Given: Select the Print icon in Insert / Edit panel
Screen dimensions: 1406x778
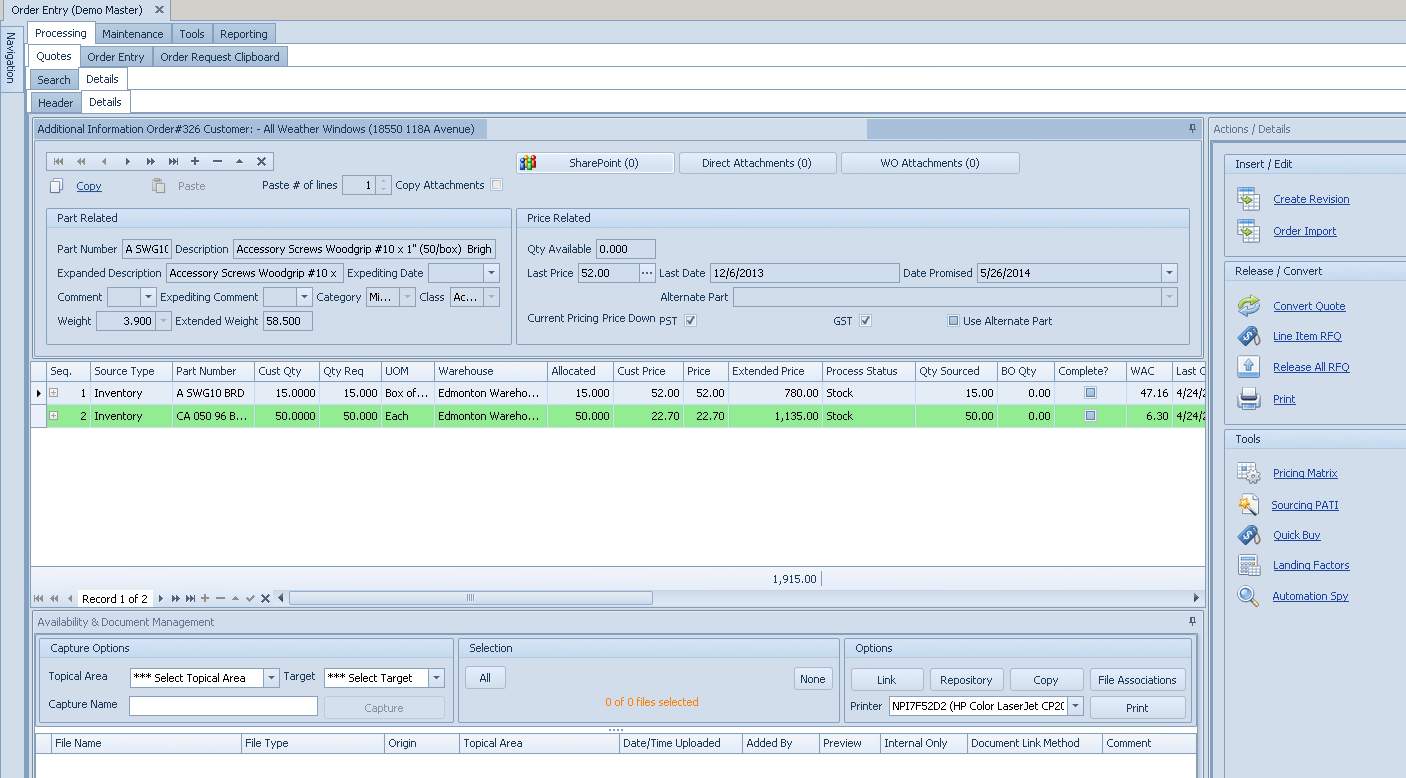Looking at the screenshot, I should point(1248,398).
